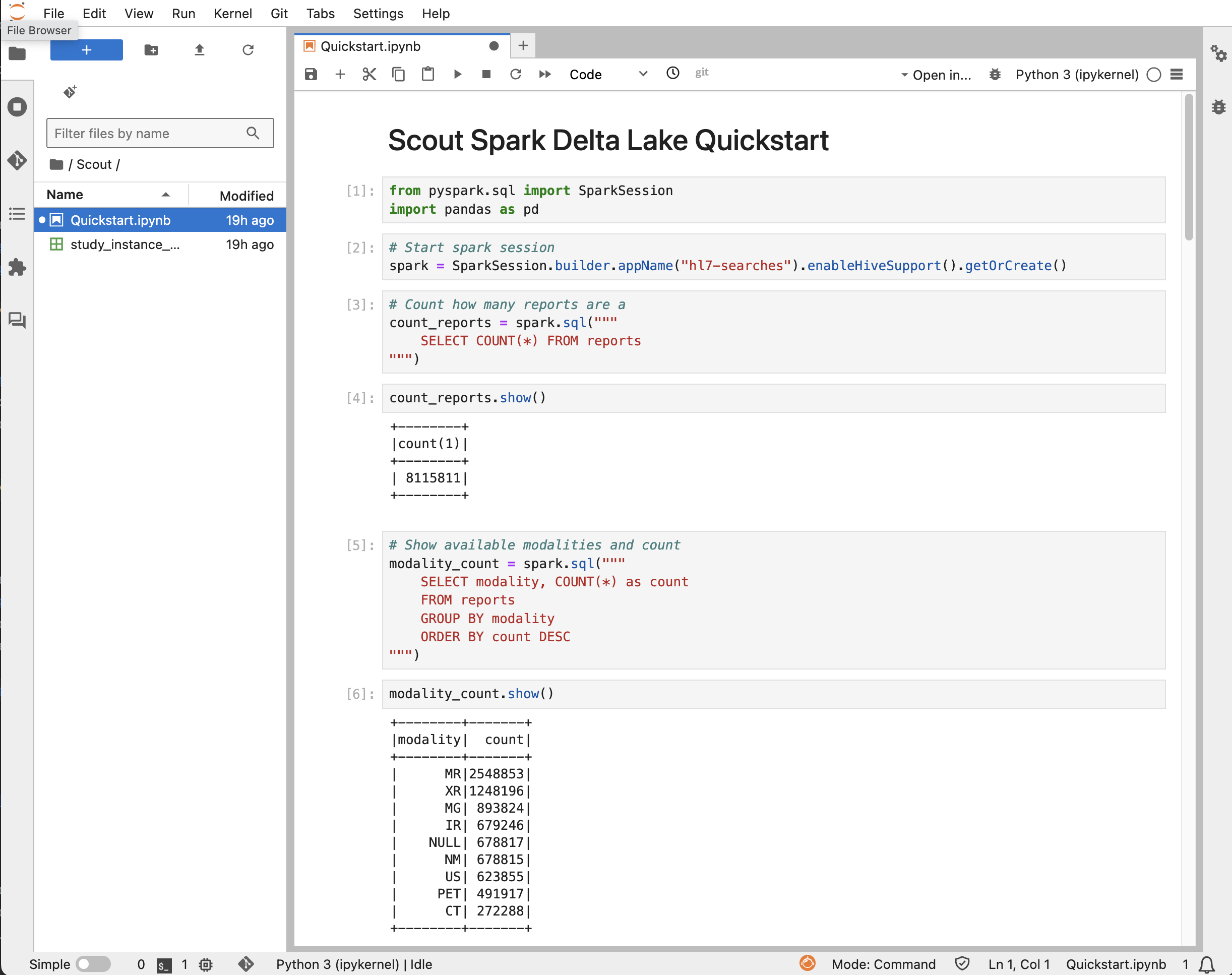Expand the Open in... dropdown

coord(936,75)
